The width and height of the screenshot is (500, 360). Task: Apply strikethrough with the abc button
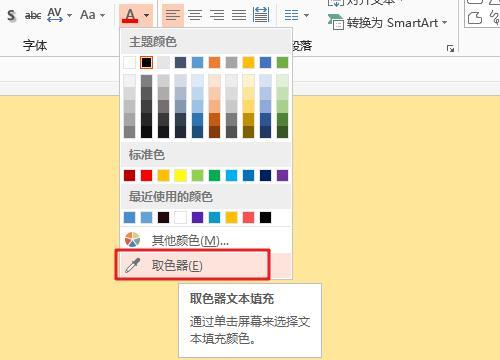[x=33, y=15]
